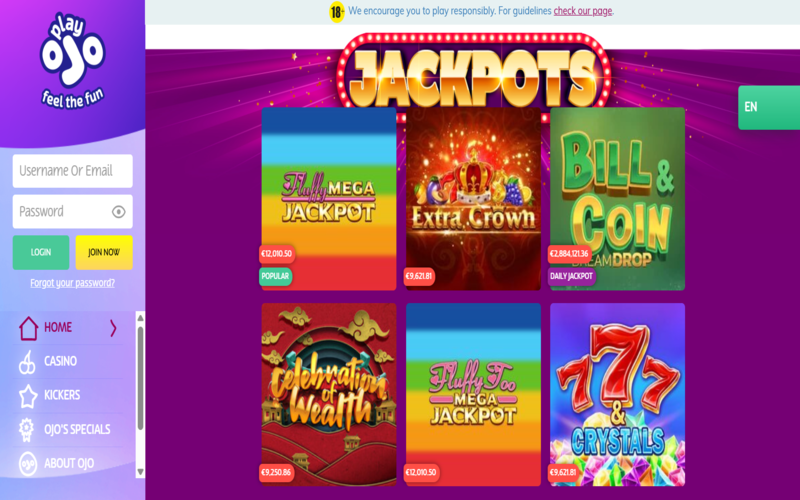
Task: Click the About OJO round icon
Action: click(x=28, y=464)
